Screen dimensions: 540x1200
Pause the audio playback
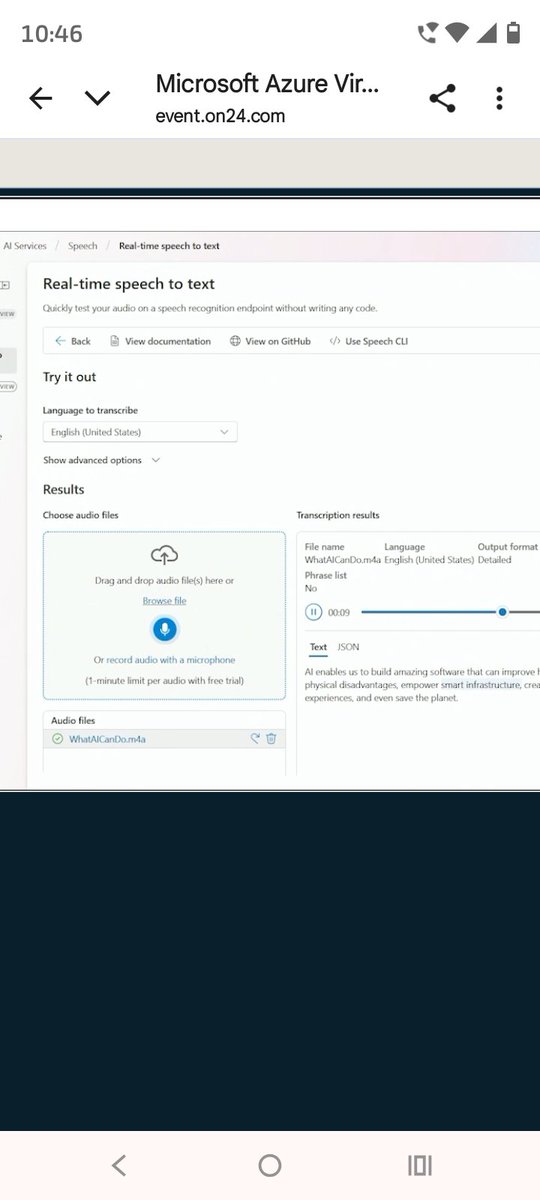click(x=313, y=612)
